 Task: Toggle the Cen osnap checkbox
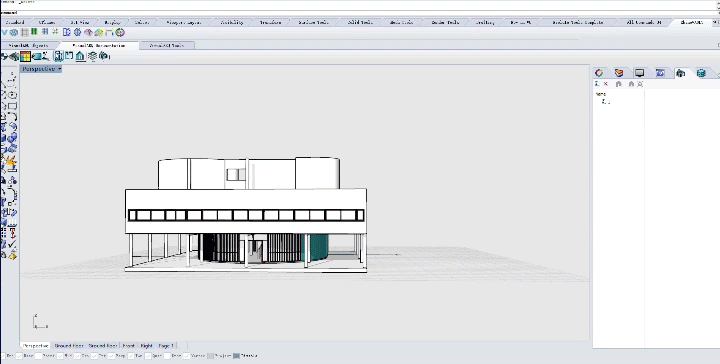(x=78, y=356)
